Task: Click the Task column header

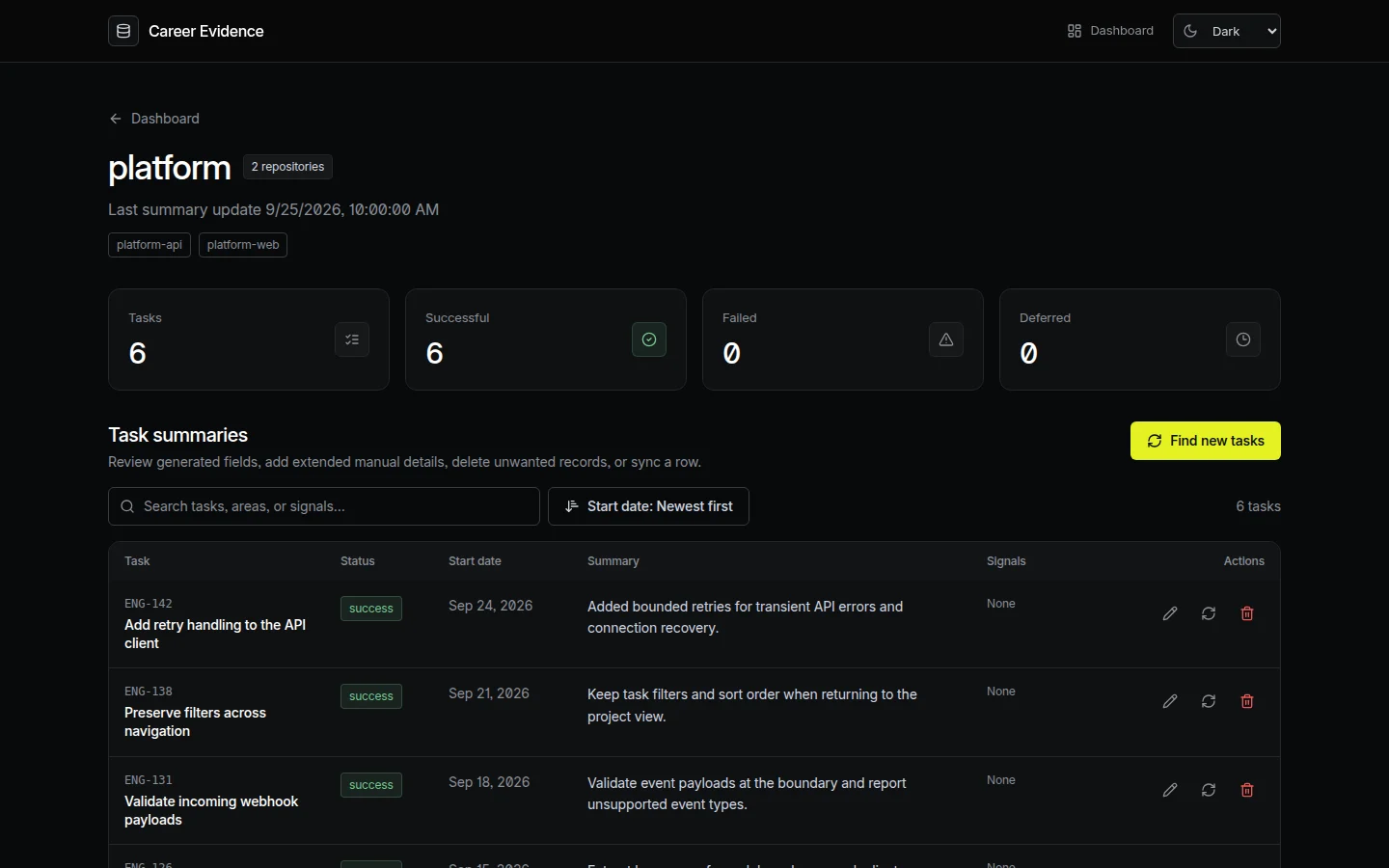Action: click(137, 561)
